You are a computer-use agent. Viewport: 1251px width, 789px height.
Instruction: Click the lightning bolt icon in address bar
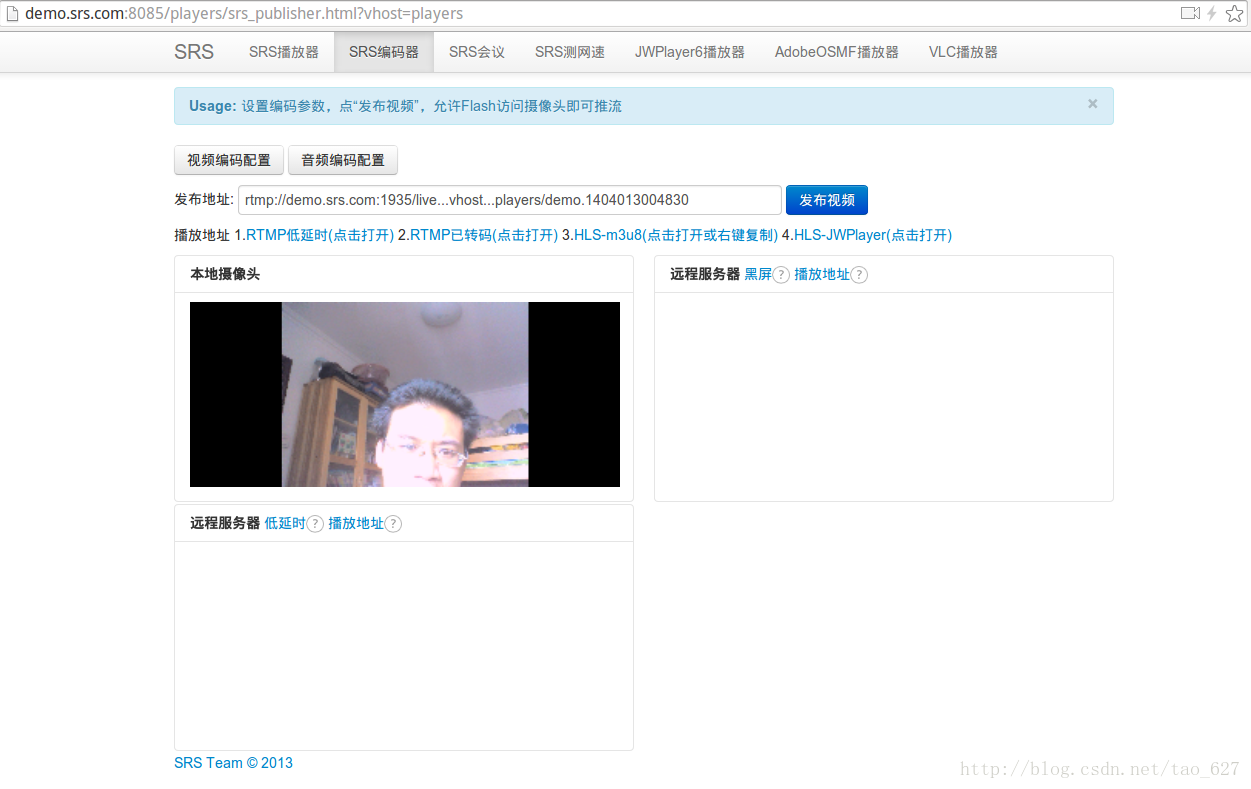pyautogui.click(x=1212, y=14)
